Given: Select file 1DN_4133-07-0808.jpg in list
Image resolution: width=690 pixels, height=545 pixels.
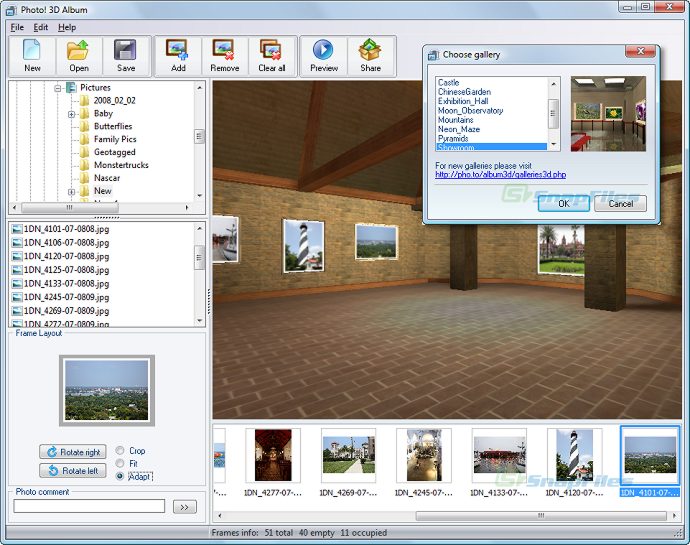Looking at the screenshot, I should pos(60,284).
